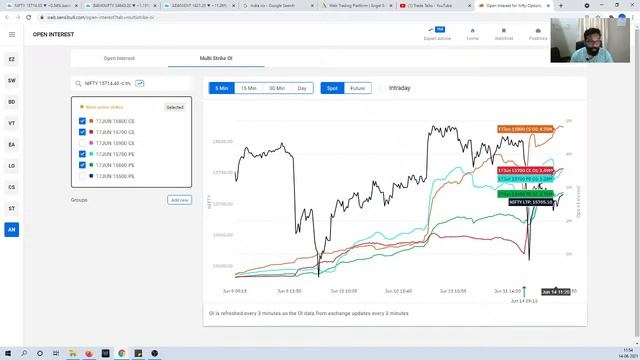Click the cyan 15700 PE chart label
Image resolution: width=640 pixels, height=360 pixels.
(526, 179)
